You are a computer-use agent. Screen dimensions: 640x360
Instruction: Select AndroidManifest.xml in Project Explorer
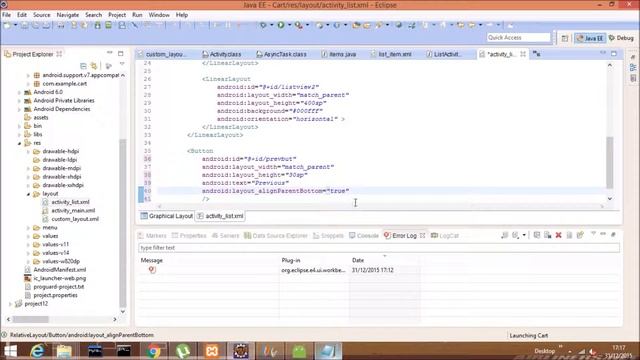tap(60, 270)
